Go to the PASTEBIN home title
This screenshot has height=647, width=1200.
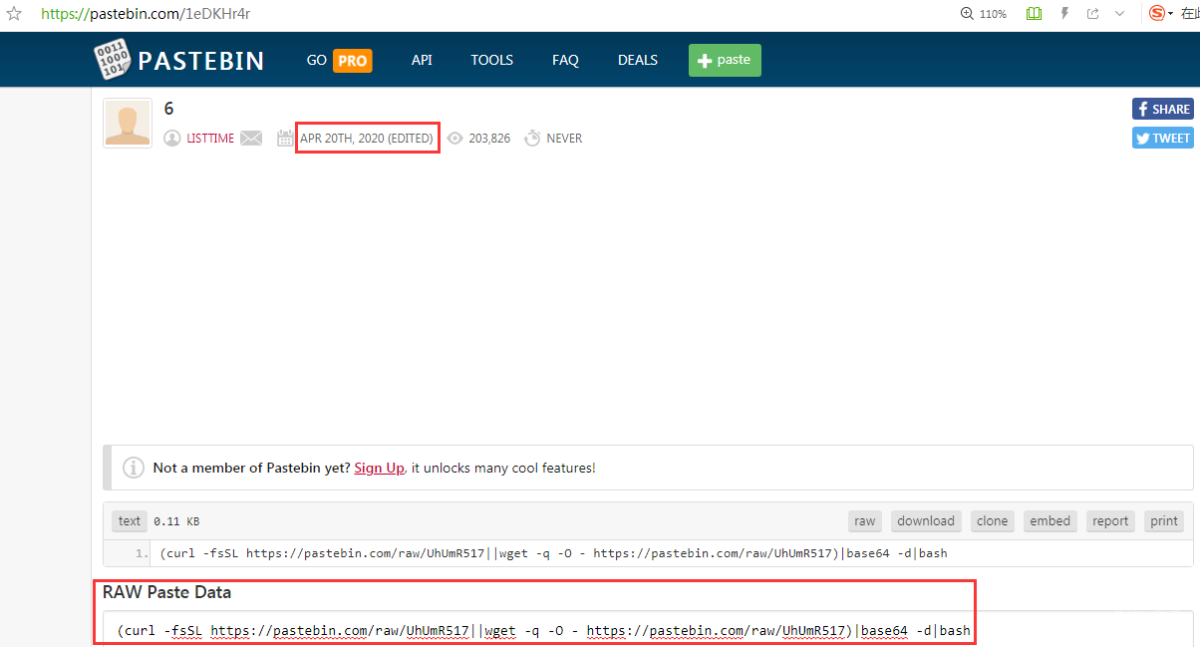(200, 61)
